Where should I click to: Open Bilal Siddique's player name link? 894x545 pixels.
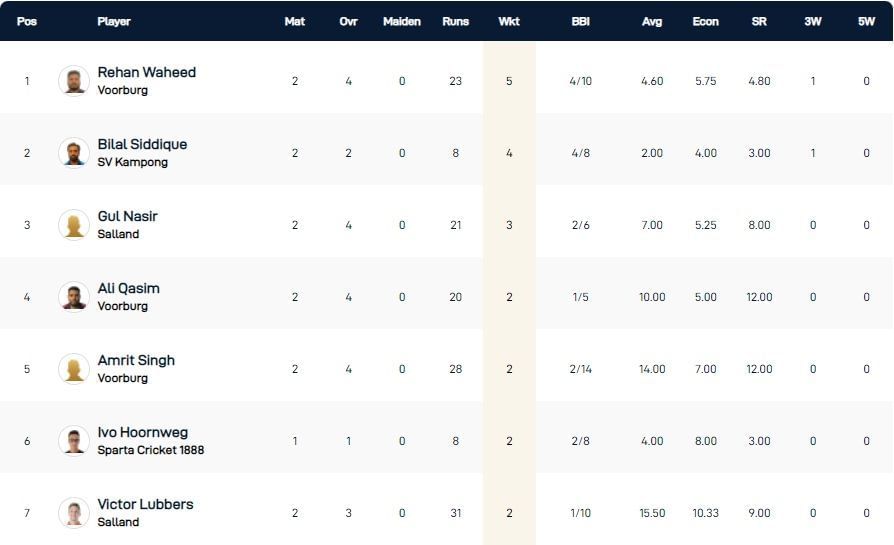[142, 144]
